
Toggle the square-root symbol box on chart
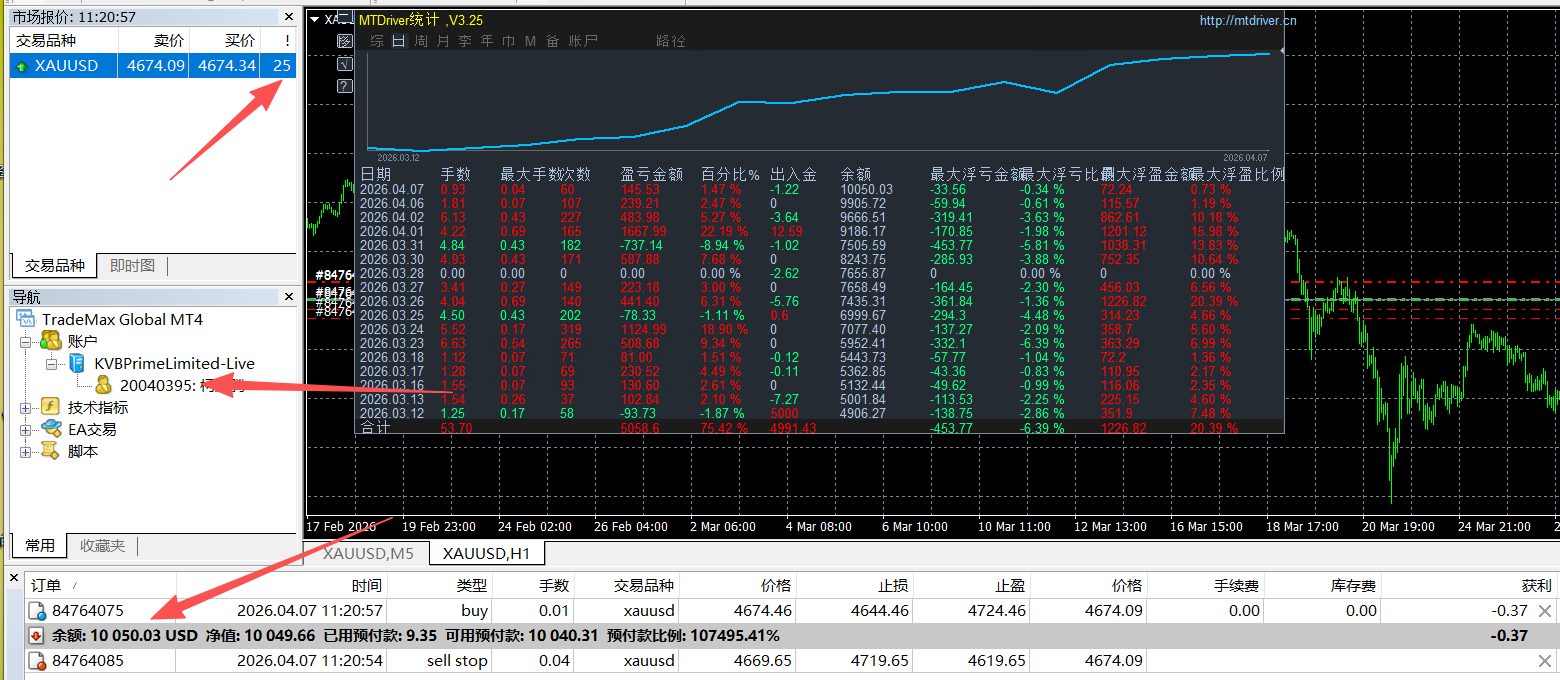(x=344, y=64)
